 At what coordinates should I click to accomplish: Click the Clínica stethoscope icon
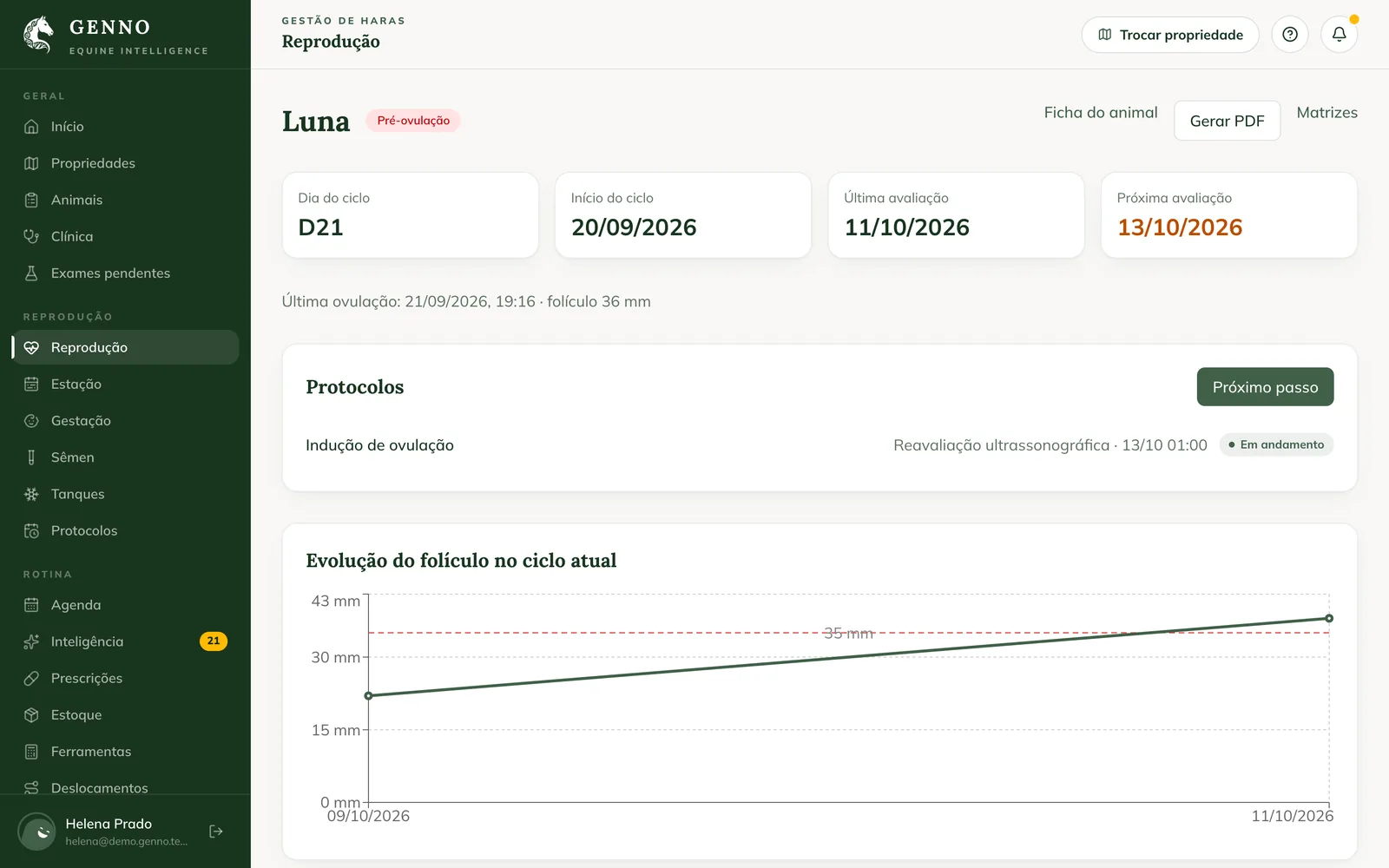[x=31, y=236]
